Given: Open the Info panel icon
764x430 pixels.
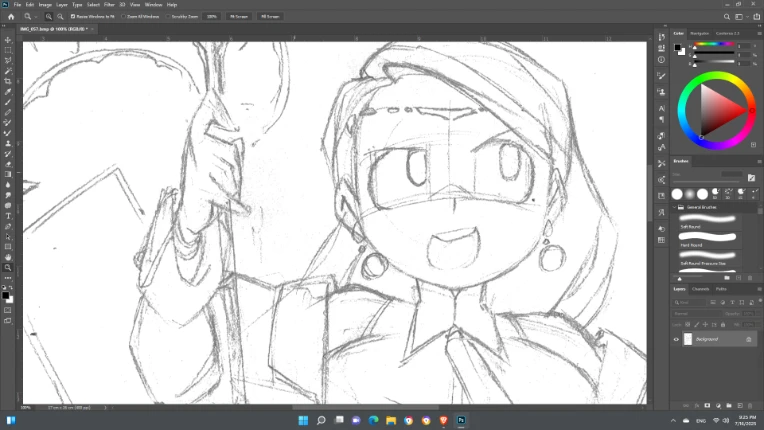Looking at the screenshot, I should (x=661, y=59).
